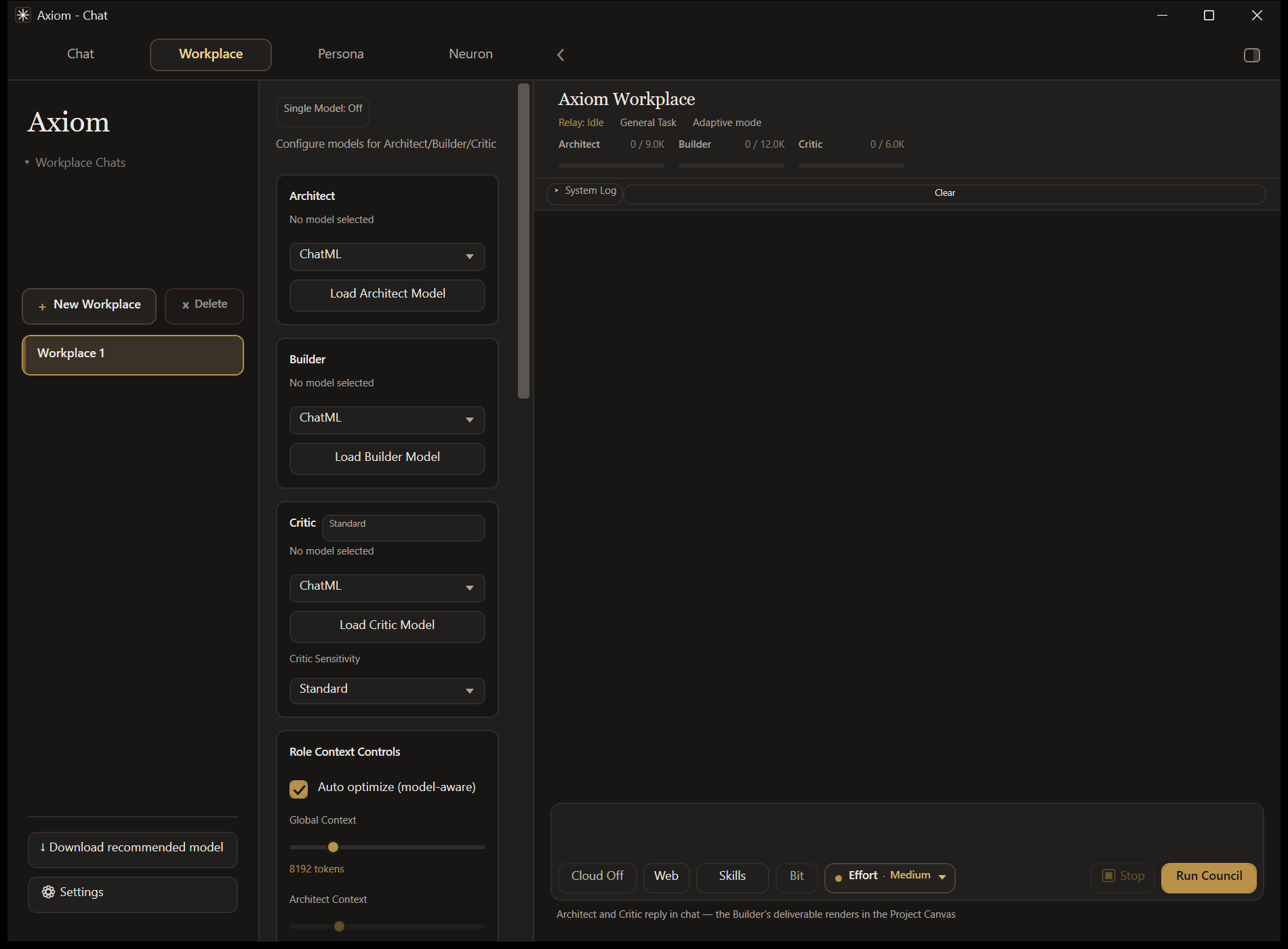1288x949 pixels.
Task: Click the council prompt input area
Action: coord(907,832)
